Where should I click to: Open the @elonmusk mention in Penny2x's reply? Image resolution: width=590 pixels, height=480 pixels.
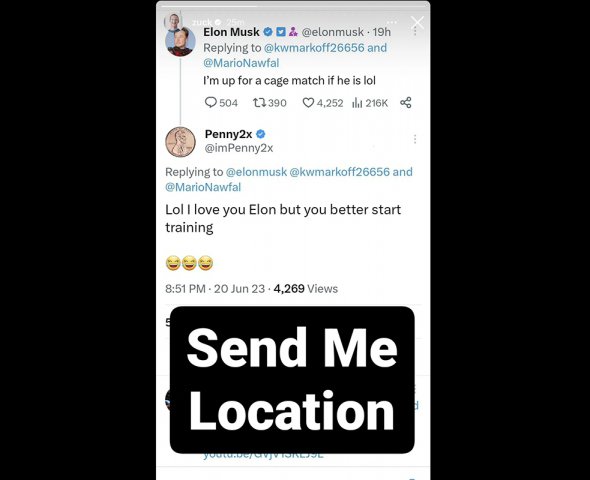point(256,172)
